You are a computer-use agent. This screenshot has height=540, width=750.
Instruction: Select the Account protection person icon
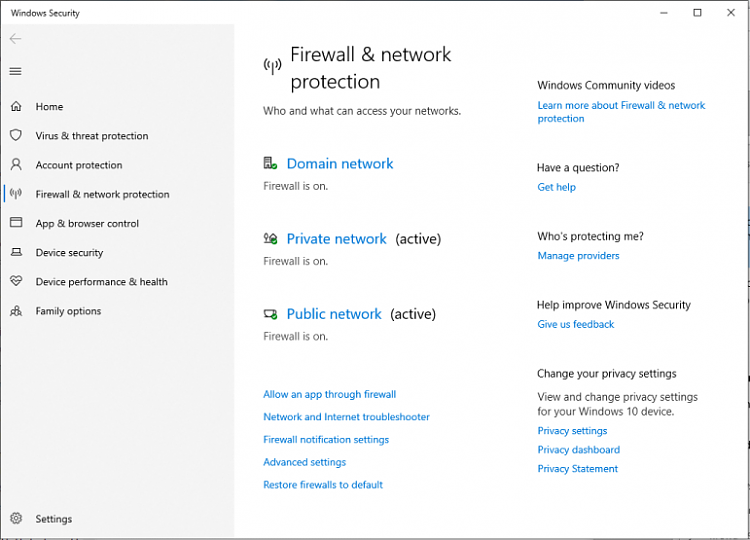pyautogui.click(x=16, y=165)
